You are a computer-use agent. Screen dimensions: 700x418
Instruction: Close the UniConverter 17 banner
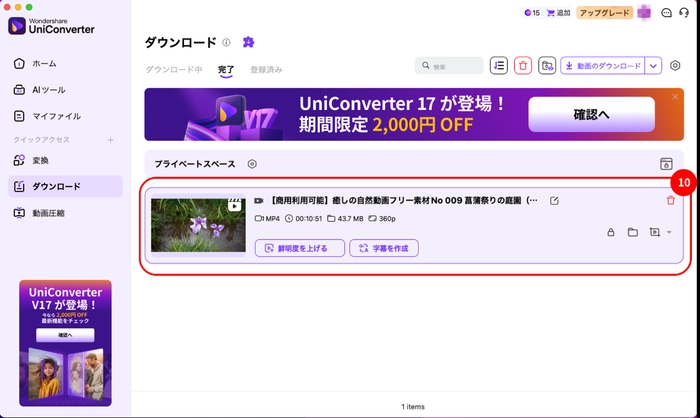point(675,97)
